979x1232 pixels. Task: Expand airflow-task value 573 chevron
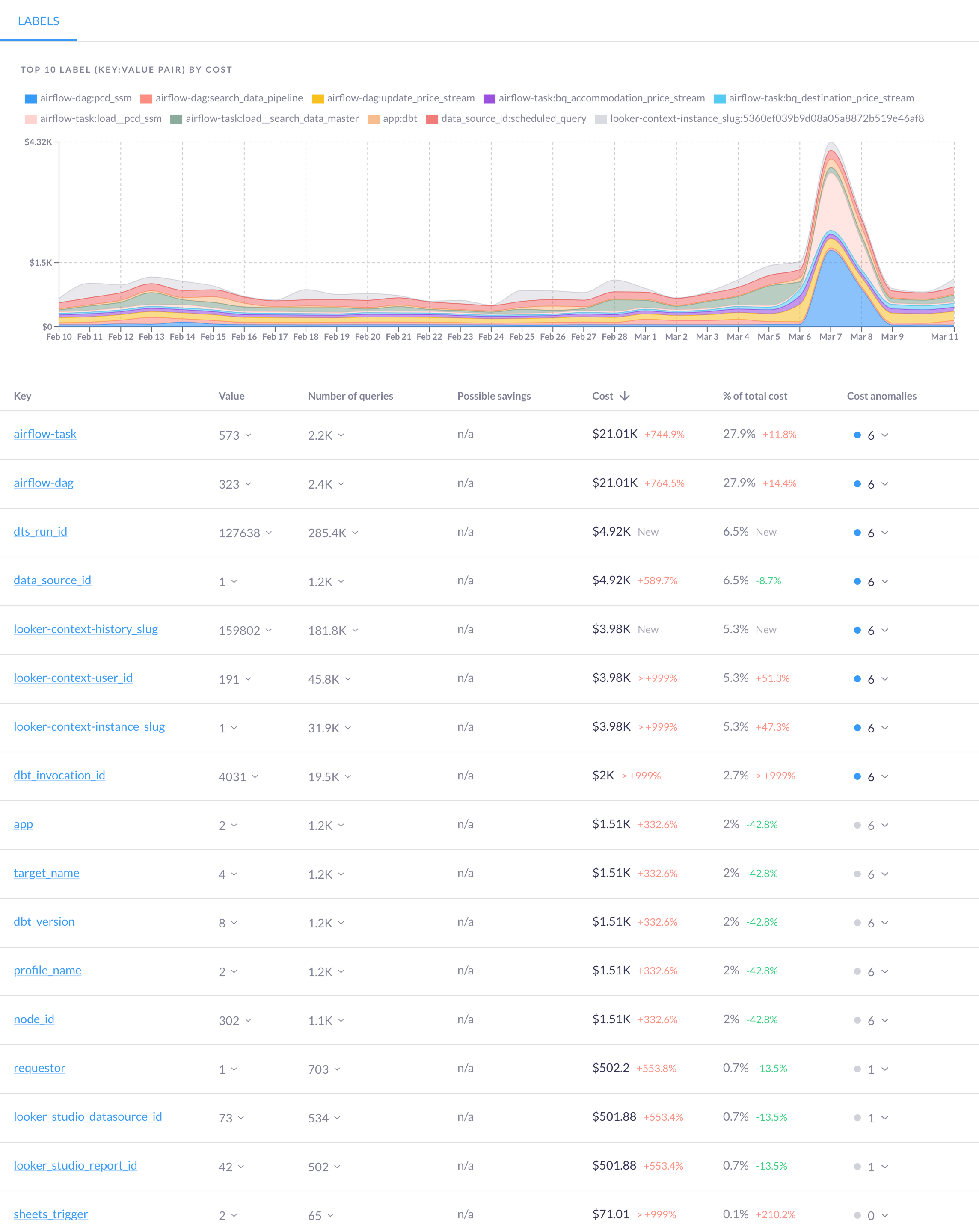pos(248,435)
